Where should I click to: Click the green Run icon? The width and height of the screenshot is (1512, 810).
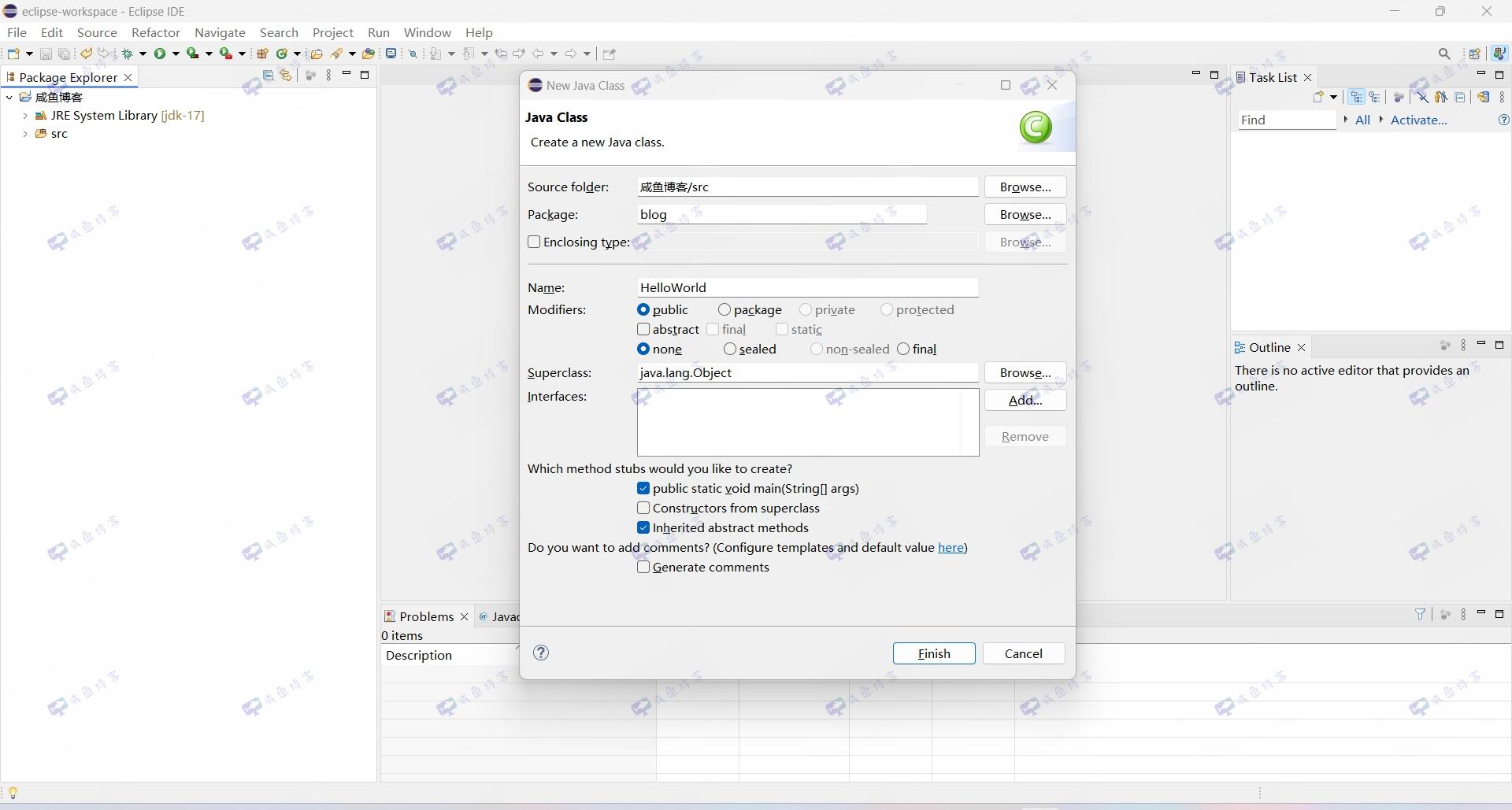tap(160, 54)
